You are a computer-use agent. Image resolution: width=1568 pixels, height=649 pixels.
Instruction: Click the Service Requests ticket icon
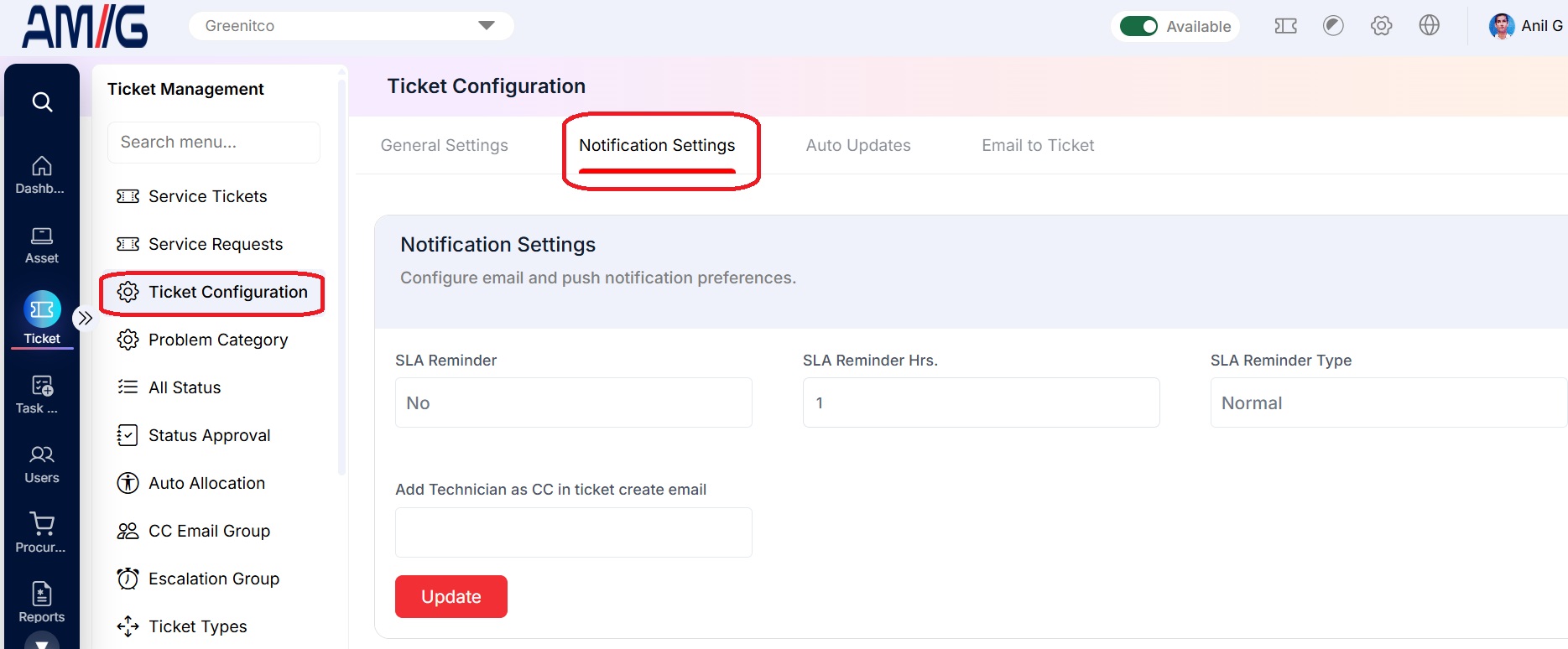[128, 244]
